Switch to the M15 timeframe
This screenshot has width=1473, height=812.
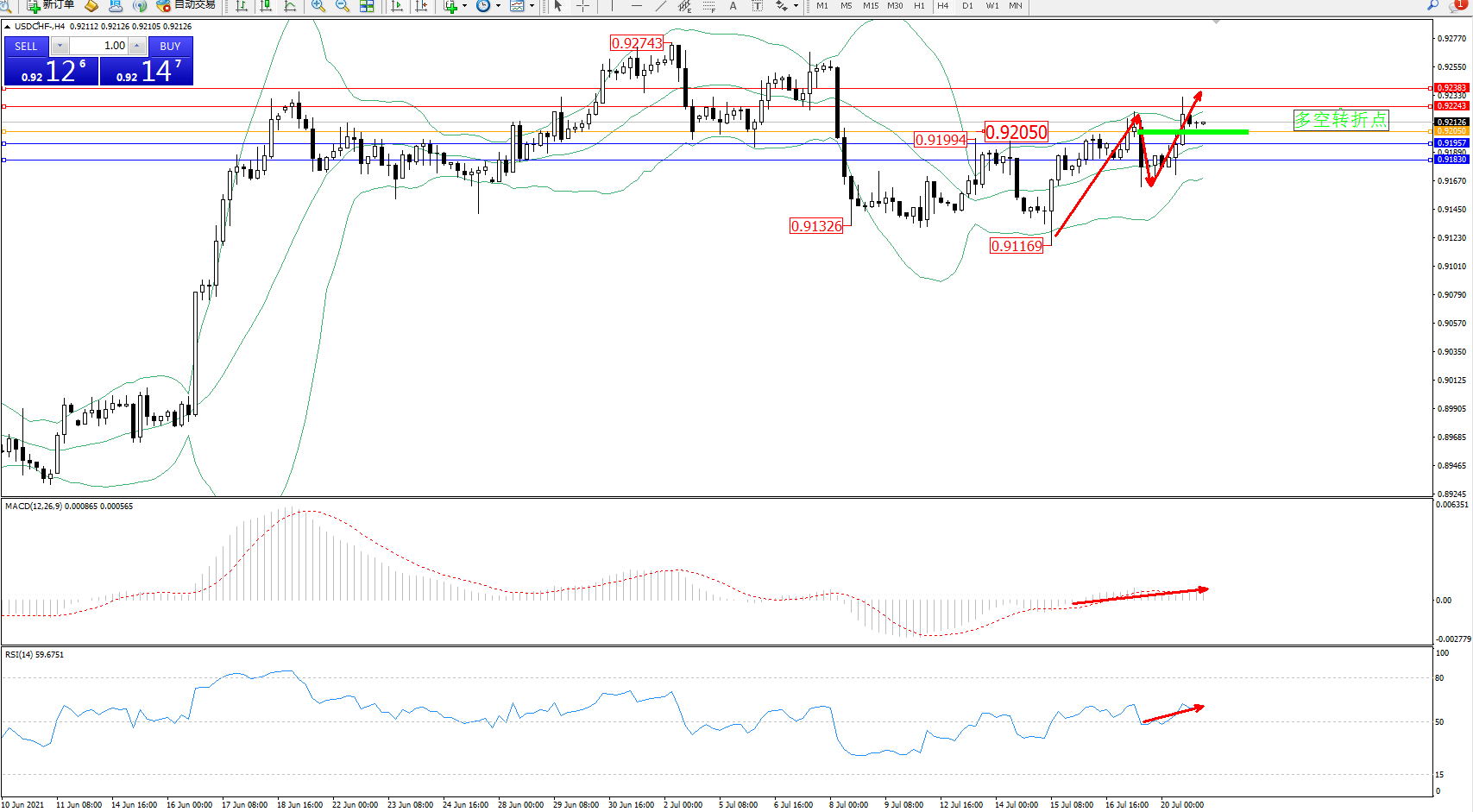click(x=870, y=6)
